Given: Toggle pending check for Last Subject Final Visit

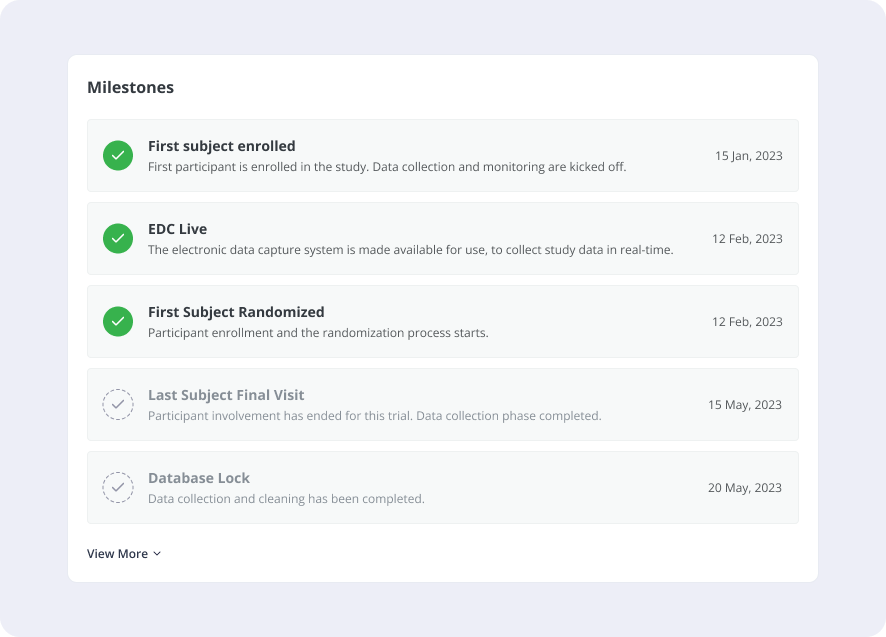Looking at the screenshot, I should click(x=118, y=405).
